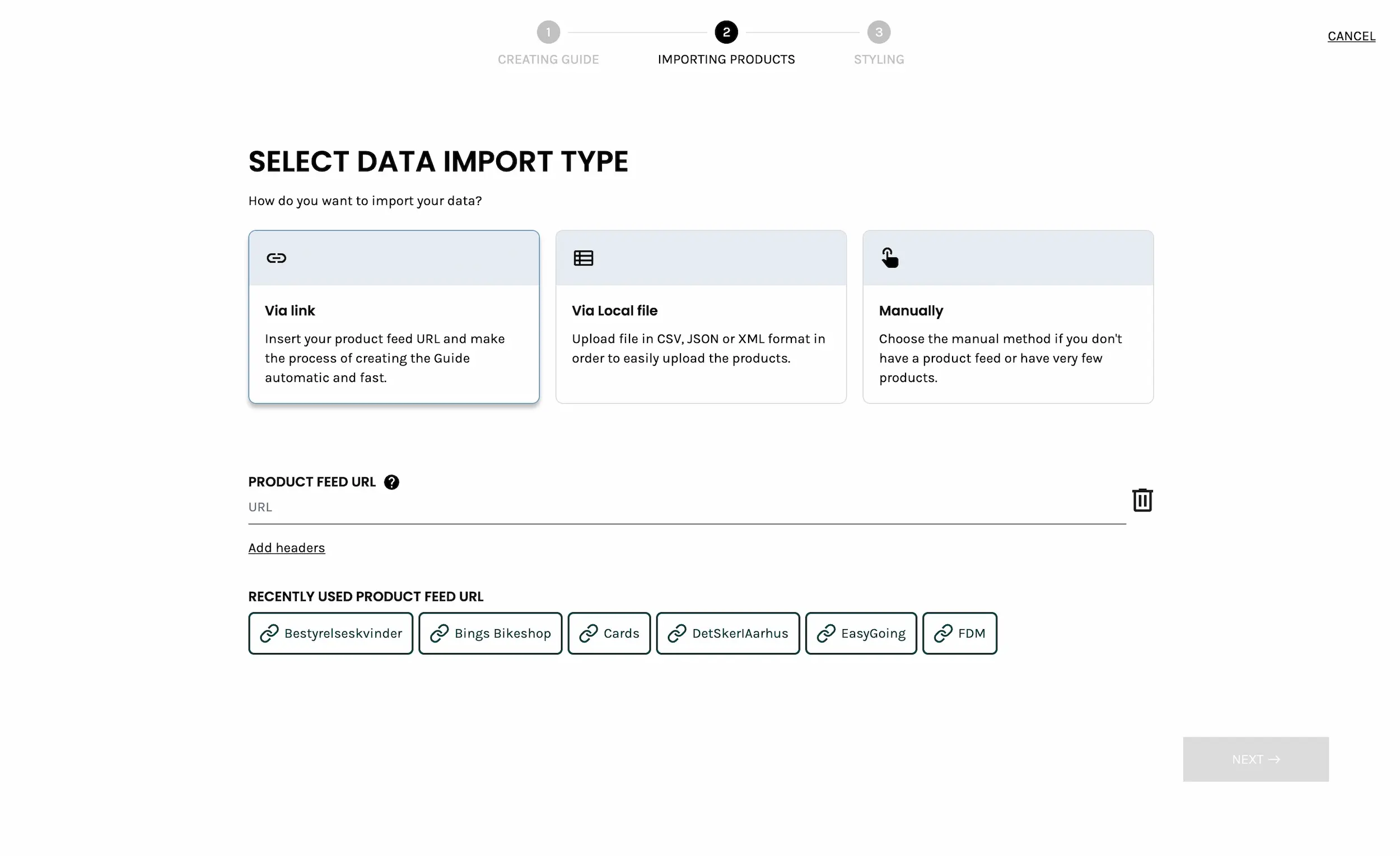Click the help question mark next to Product Feed URL
Viewport: 1400px width, 856px height.
pyautogui.click(x=391, y=482)
